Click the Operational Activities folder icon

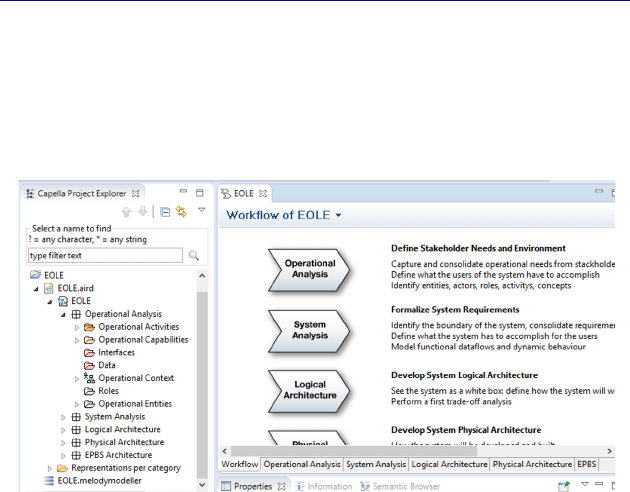point(89,327)
